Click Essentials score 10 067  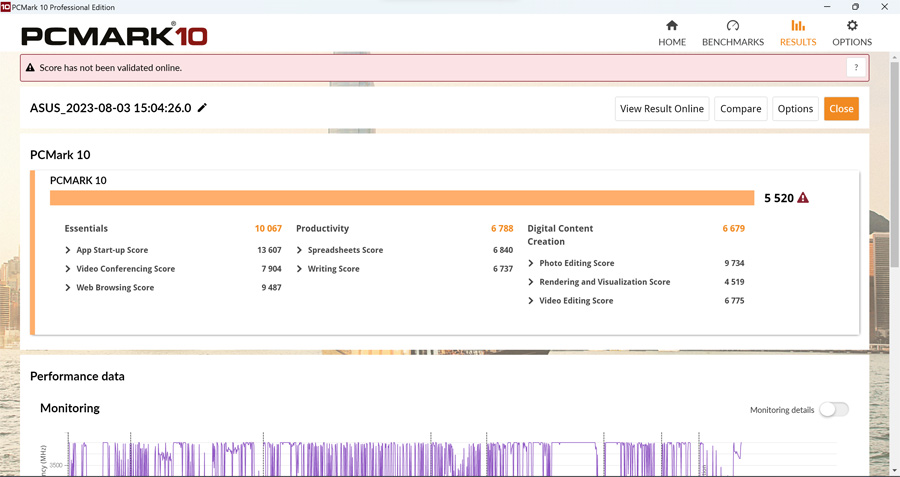click(x=268, y=228)
